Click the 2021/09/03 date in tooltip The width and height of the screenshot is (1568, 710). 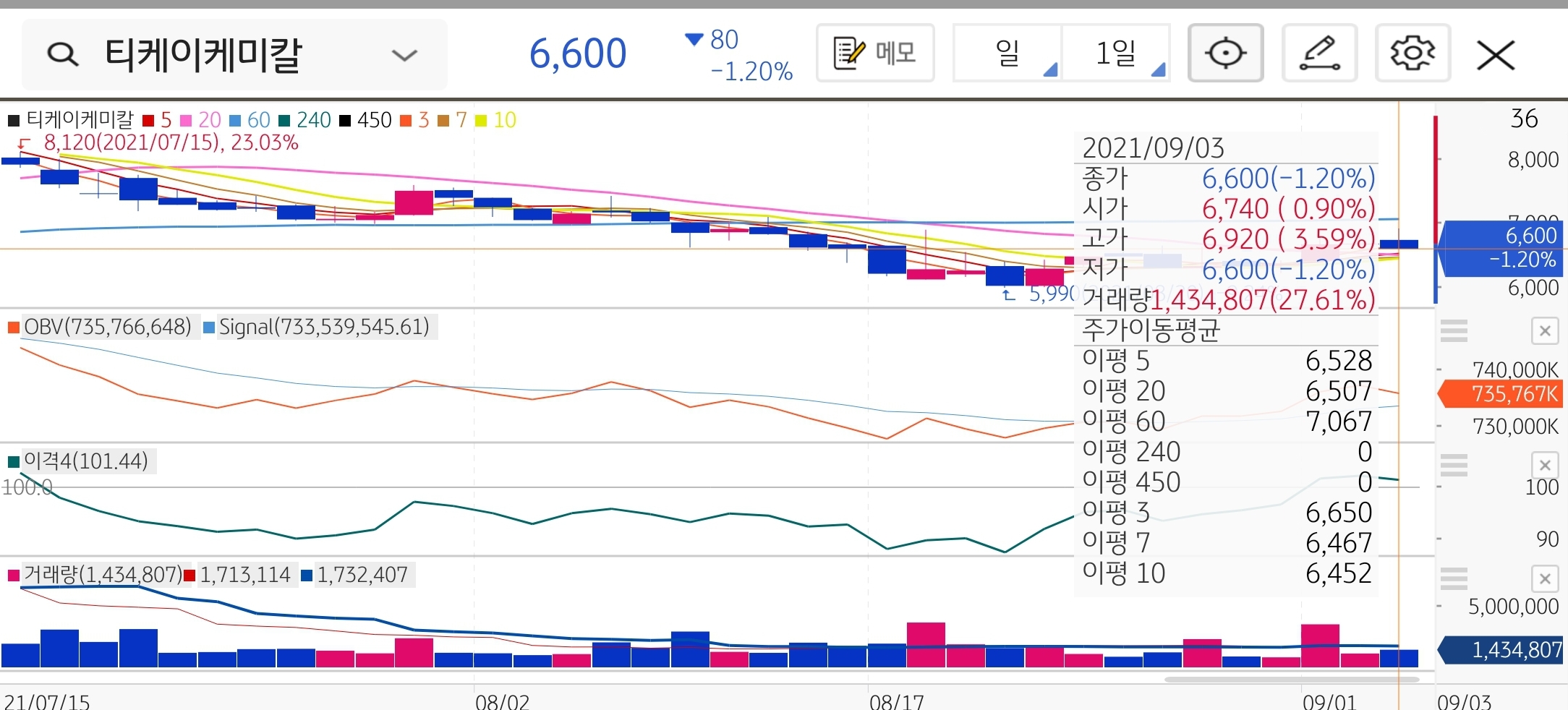[x=1154, y=148]
